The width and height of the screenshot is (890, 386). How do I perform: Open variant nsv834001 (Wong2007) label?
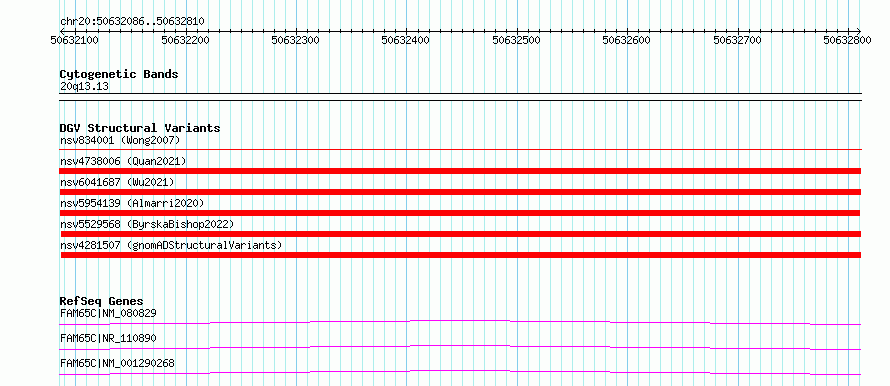(120, 140)
